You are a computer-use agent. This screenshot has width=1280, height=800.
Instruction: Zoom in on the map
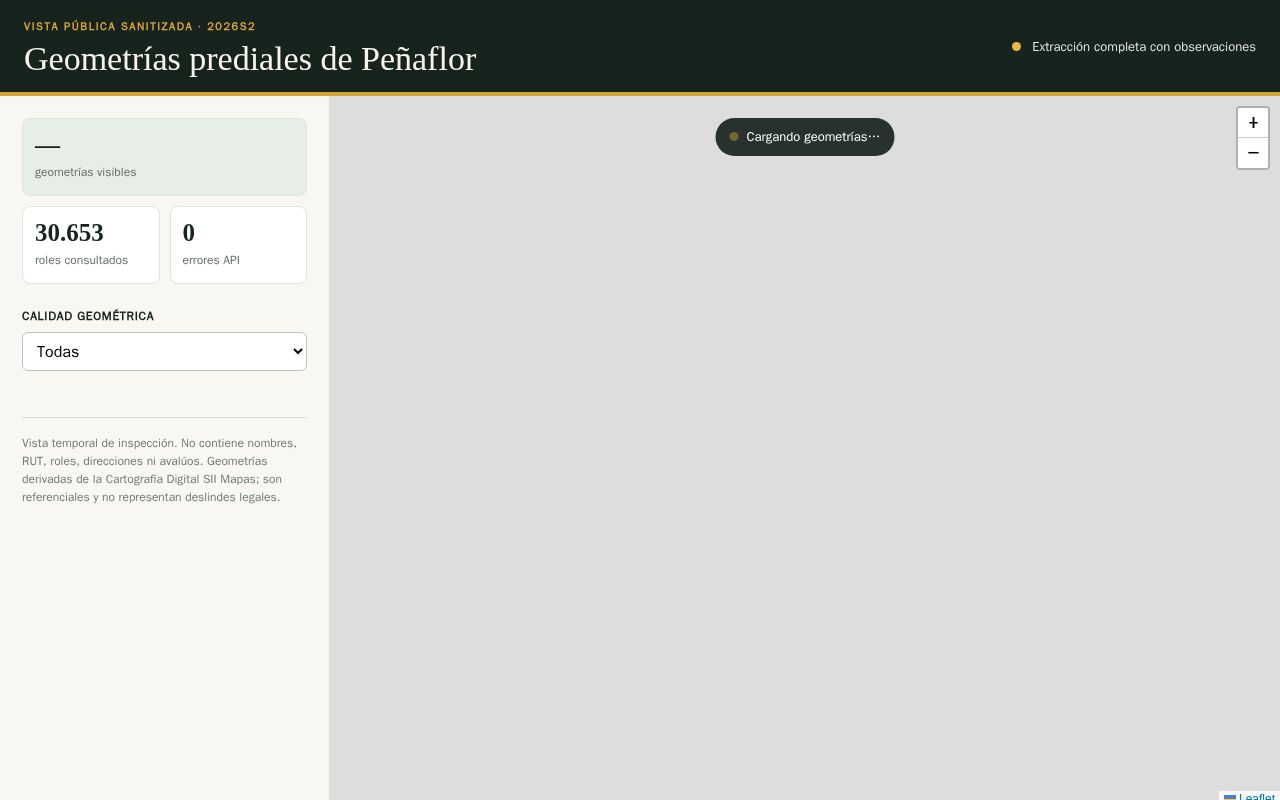pos(1253,123)
